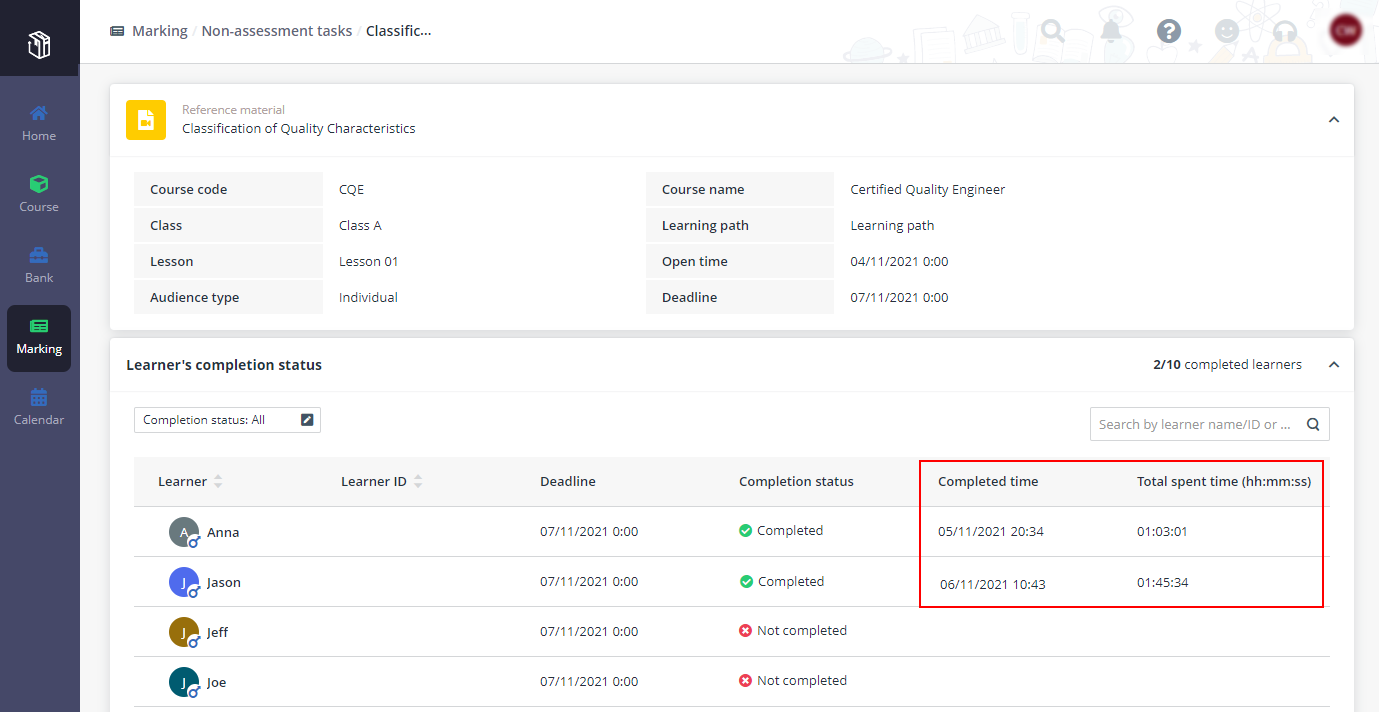This screenshot has width=1379, height=712.
Task: Open help question mark icon
Action: pos(1169,31)
